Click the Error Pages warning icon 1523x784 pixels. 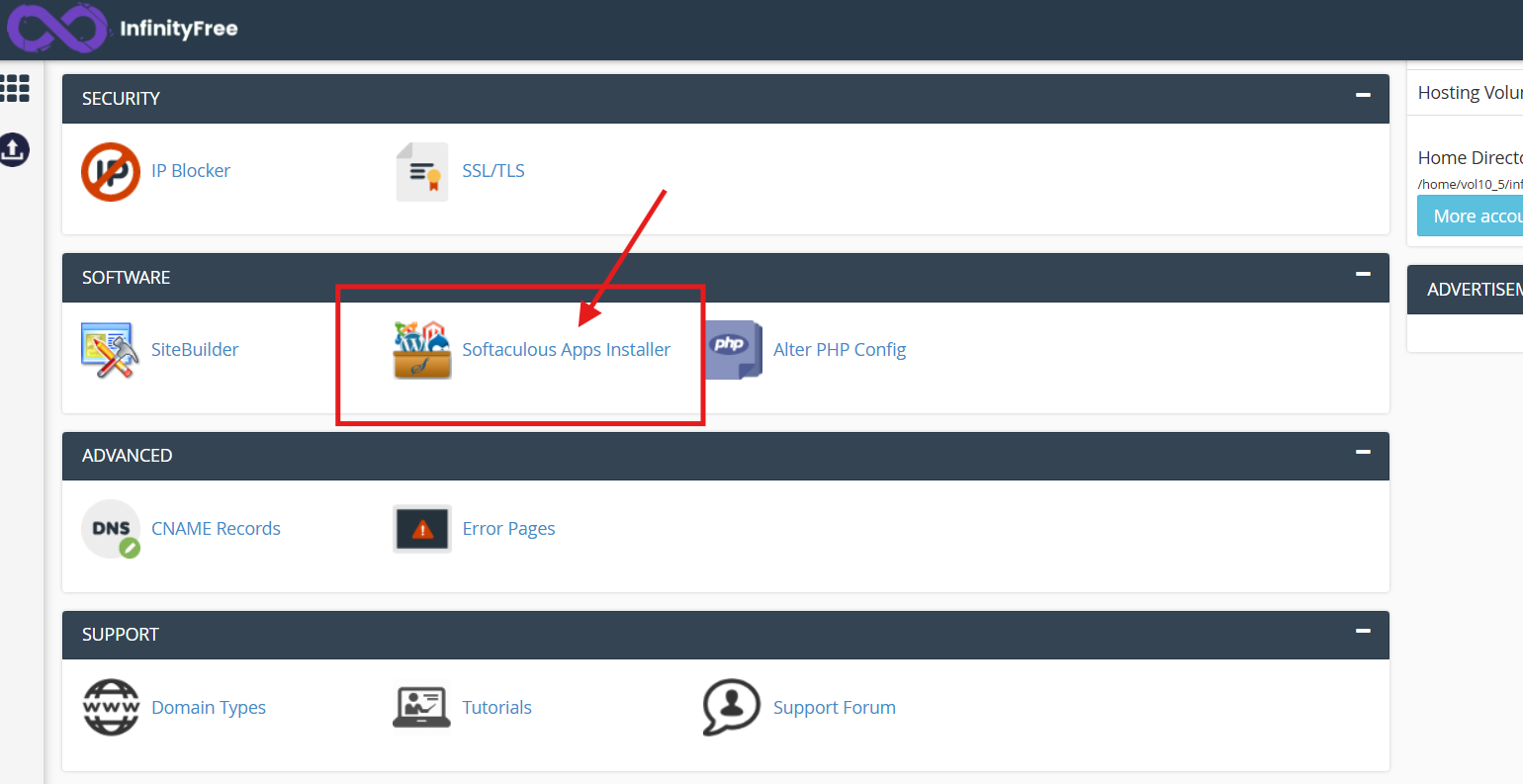(x=422, y=529)
